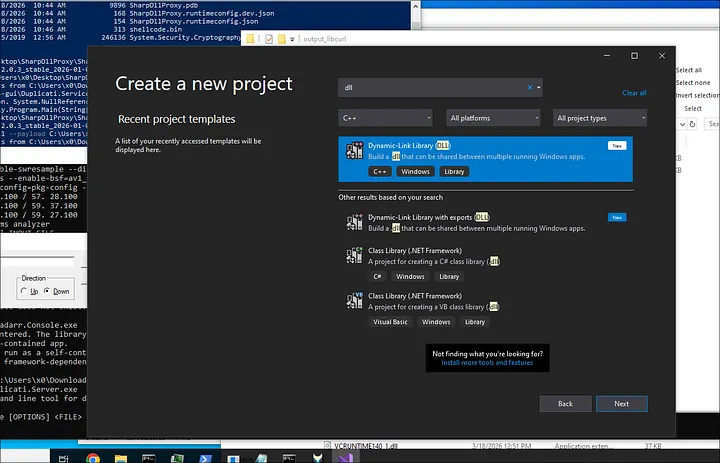Click the Visual Basic tag under Class Library
Image resolution: width=720 pixels, height=463 pixels.
(390, 322)
